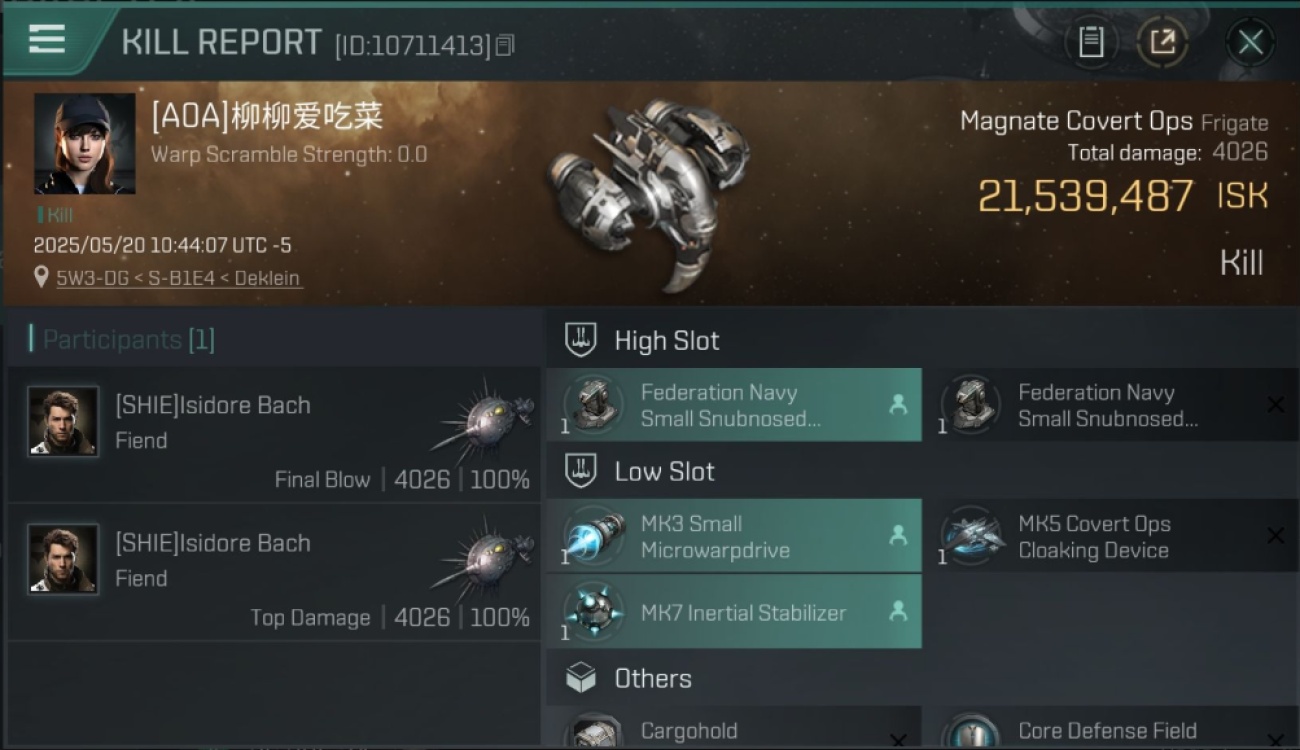The image size is (1300, 750).
Task: Share the kill report externally
Action: [x=1162, y=42]
